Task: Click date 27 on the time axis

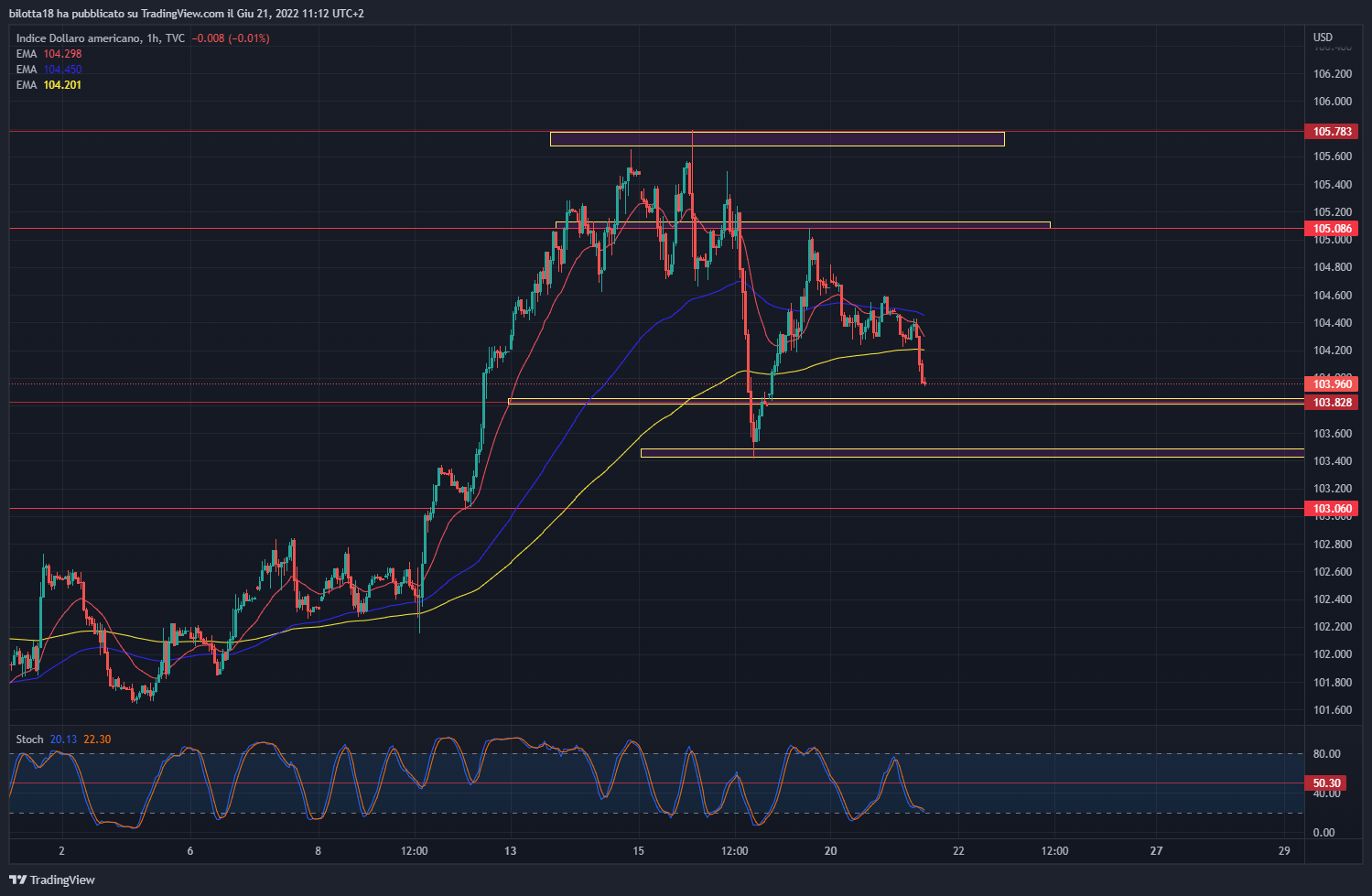Action: pyautogui.click(x=1157, y=851)
